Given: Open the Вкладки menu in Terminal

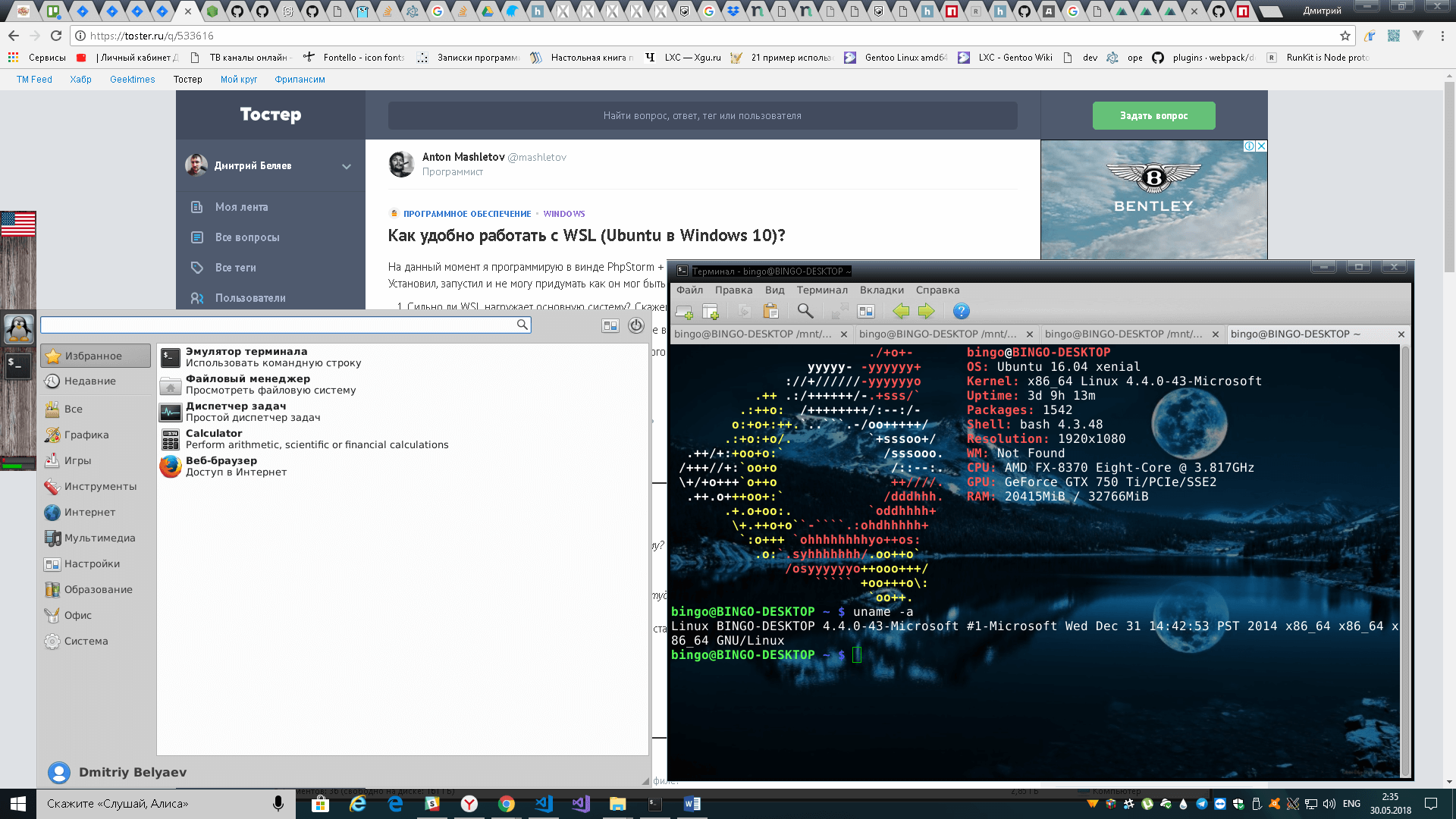Looking at the screenshot, I should pyautogui.click(x=881, y=290).
